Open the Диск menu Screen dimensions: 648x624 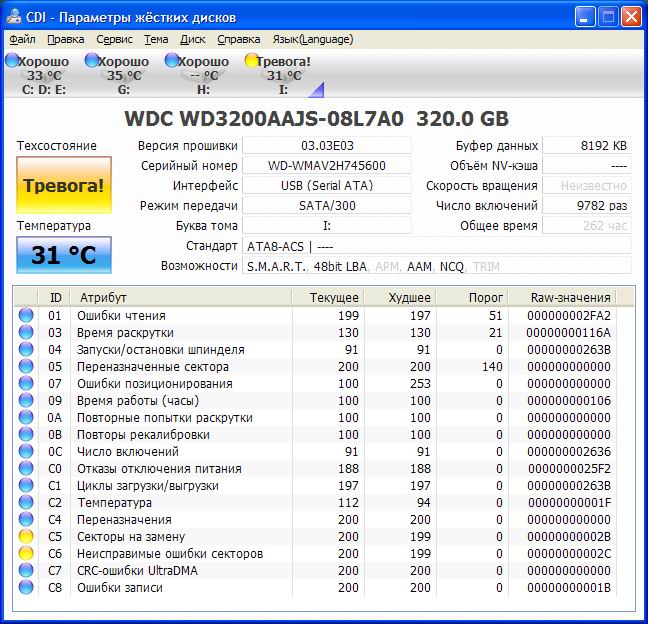tap(193, 39)
